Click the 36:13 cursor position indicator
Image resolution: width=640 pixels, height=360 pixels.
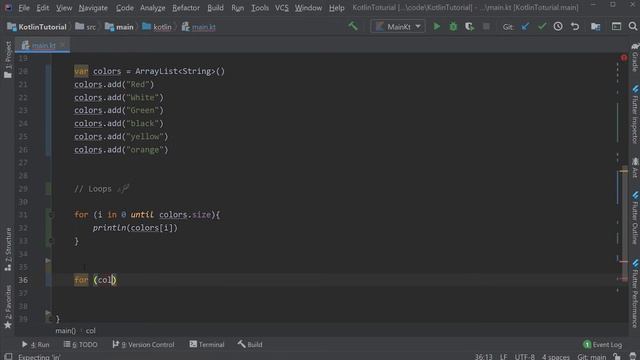(x=483, y=357)
